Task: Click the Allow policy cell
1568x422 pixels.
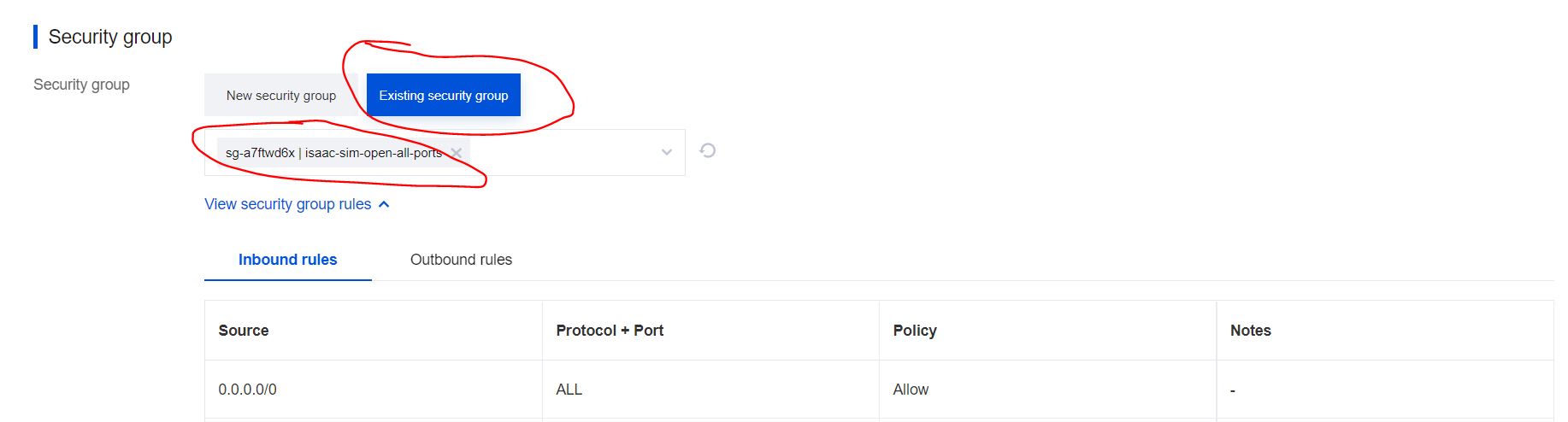Action: (x=911, y=390)
